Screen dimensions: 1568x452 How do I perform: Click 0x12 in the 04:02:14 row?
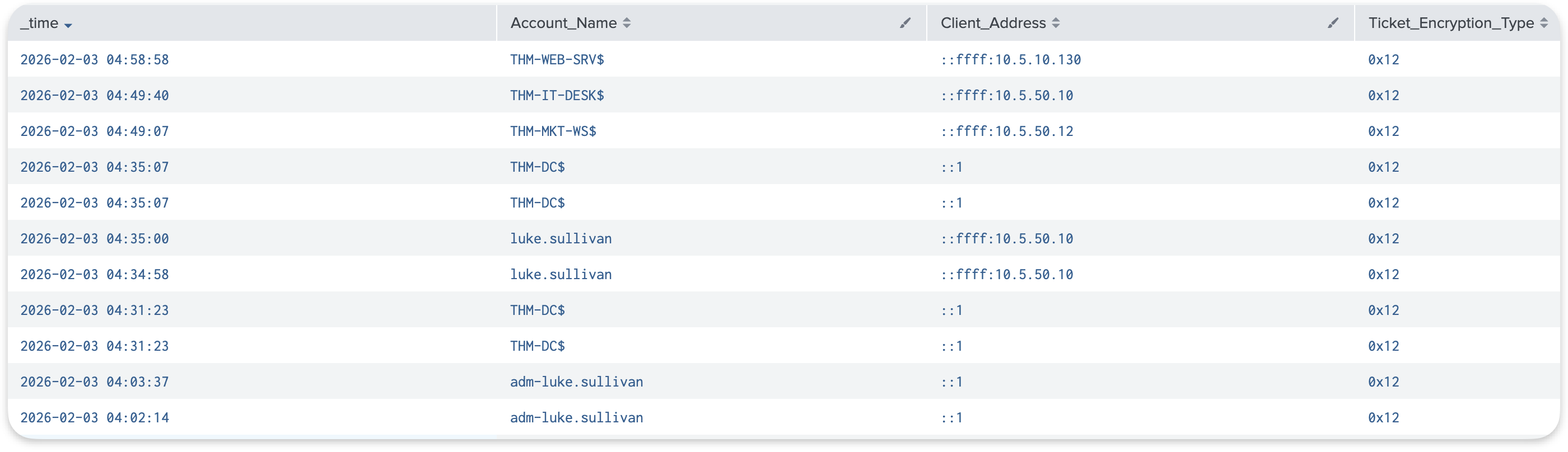[x=1384, y=418]
